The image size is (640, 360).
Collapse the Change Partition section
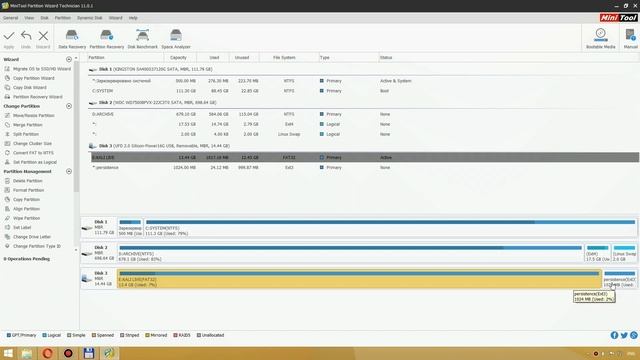69,106
